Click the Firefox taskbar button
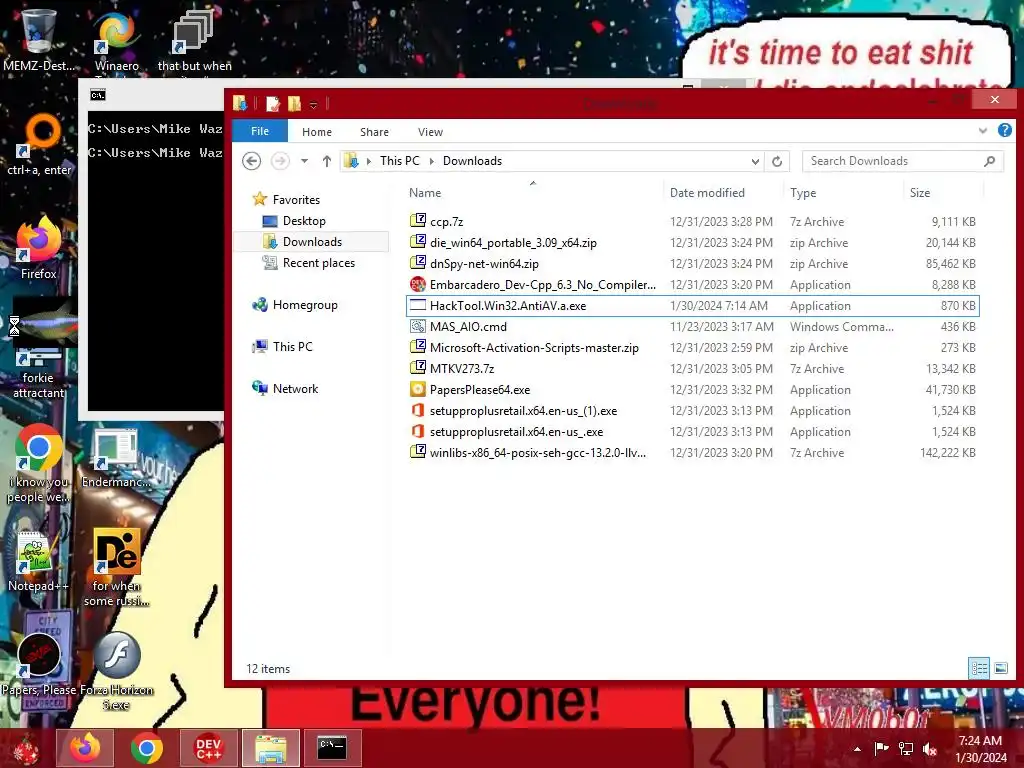This screenshot has width=1024, height=768. (x=85, y=748)
